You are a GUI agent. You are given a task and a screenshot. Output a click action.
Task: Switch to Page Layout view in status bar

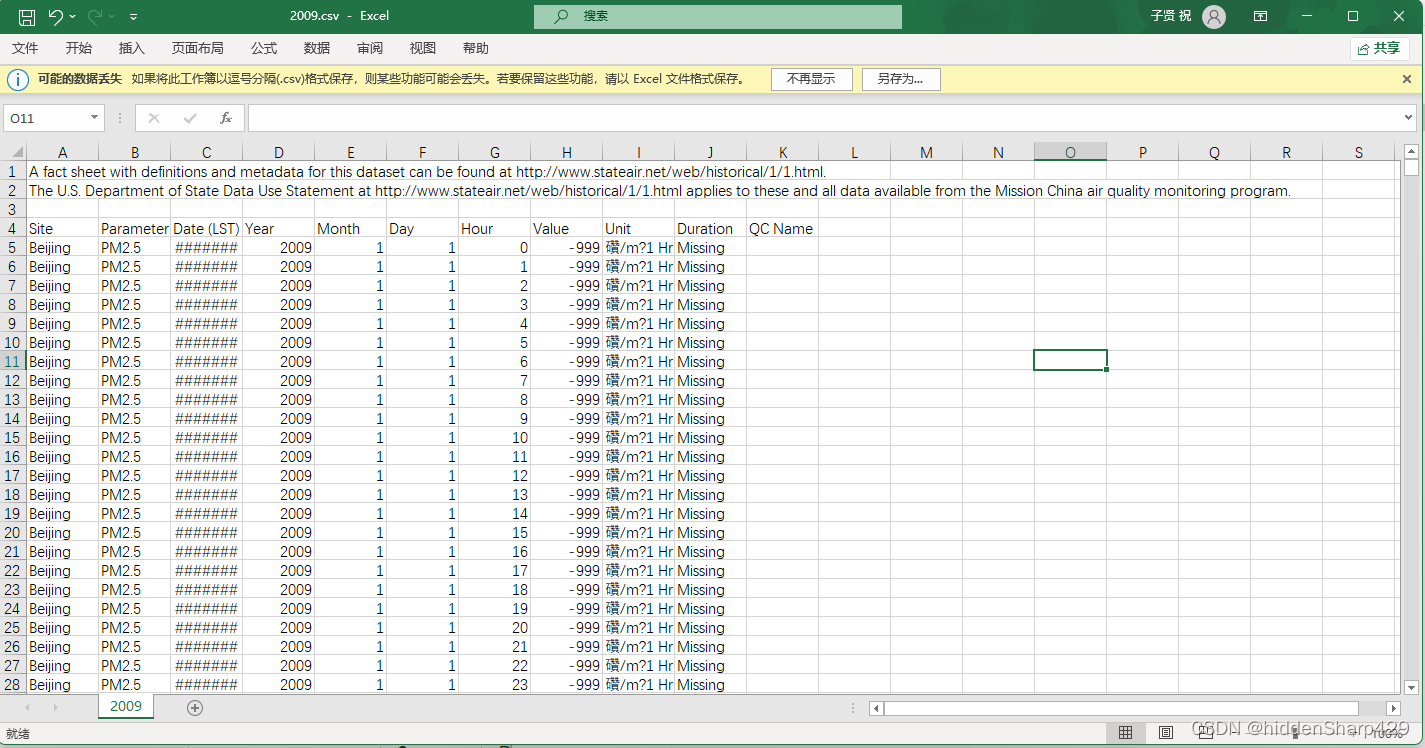[x=1166, y=733]
